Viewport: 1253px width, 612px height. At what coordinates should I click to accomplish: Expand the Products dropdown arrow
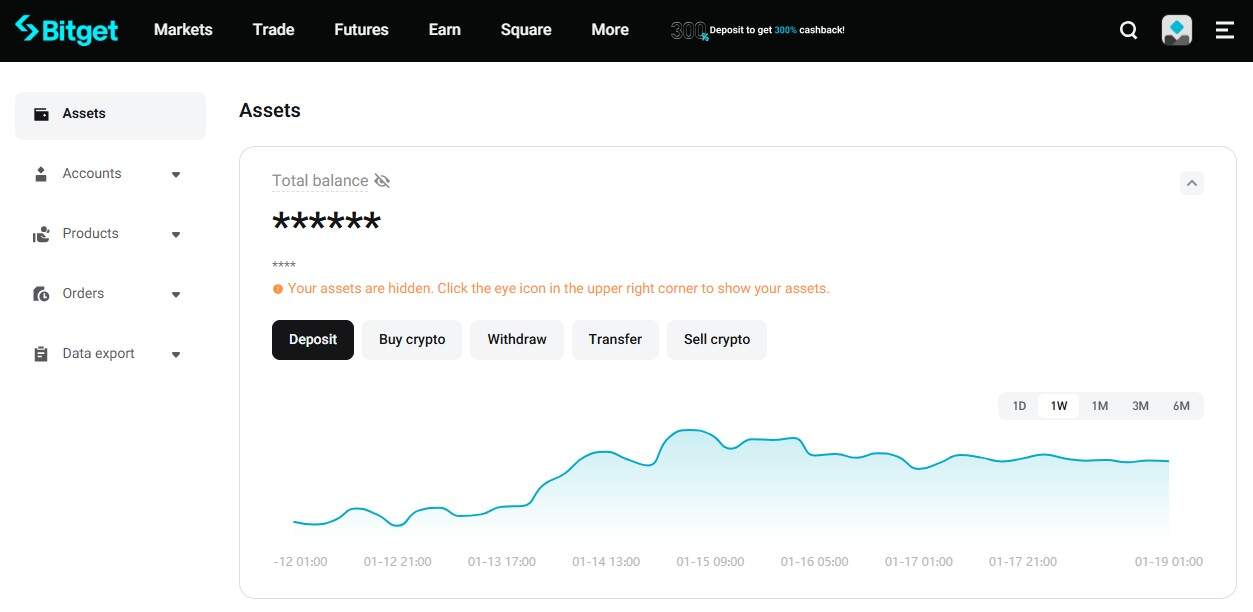176,235
